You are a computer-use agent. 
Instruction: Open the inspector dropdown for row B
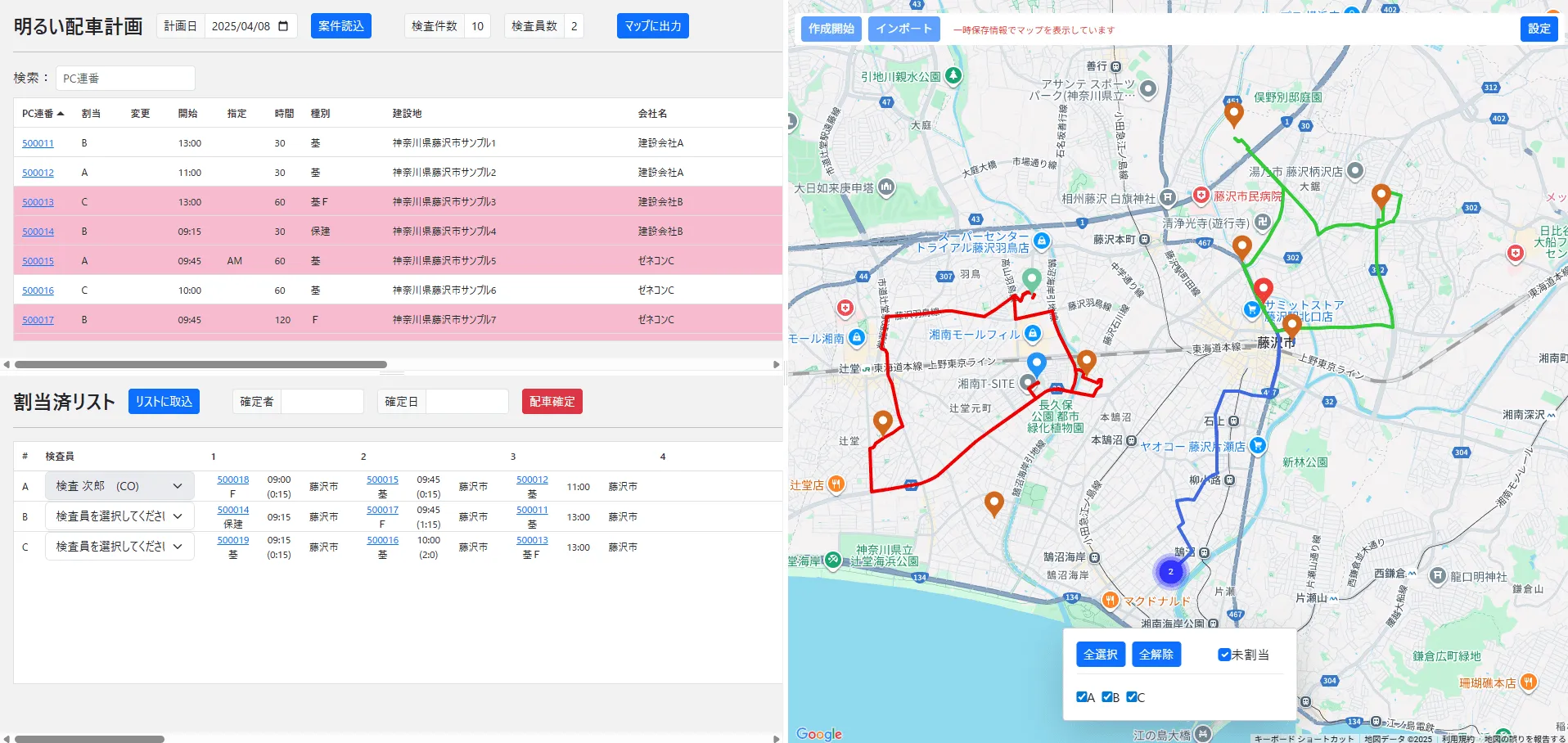[x=119, y=516]
